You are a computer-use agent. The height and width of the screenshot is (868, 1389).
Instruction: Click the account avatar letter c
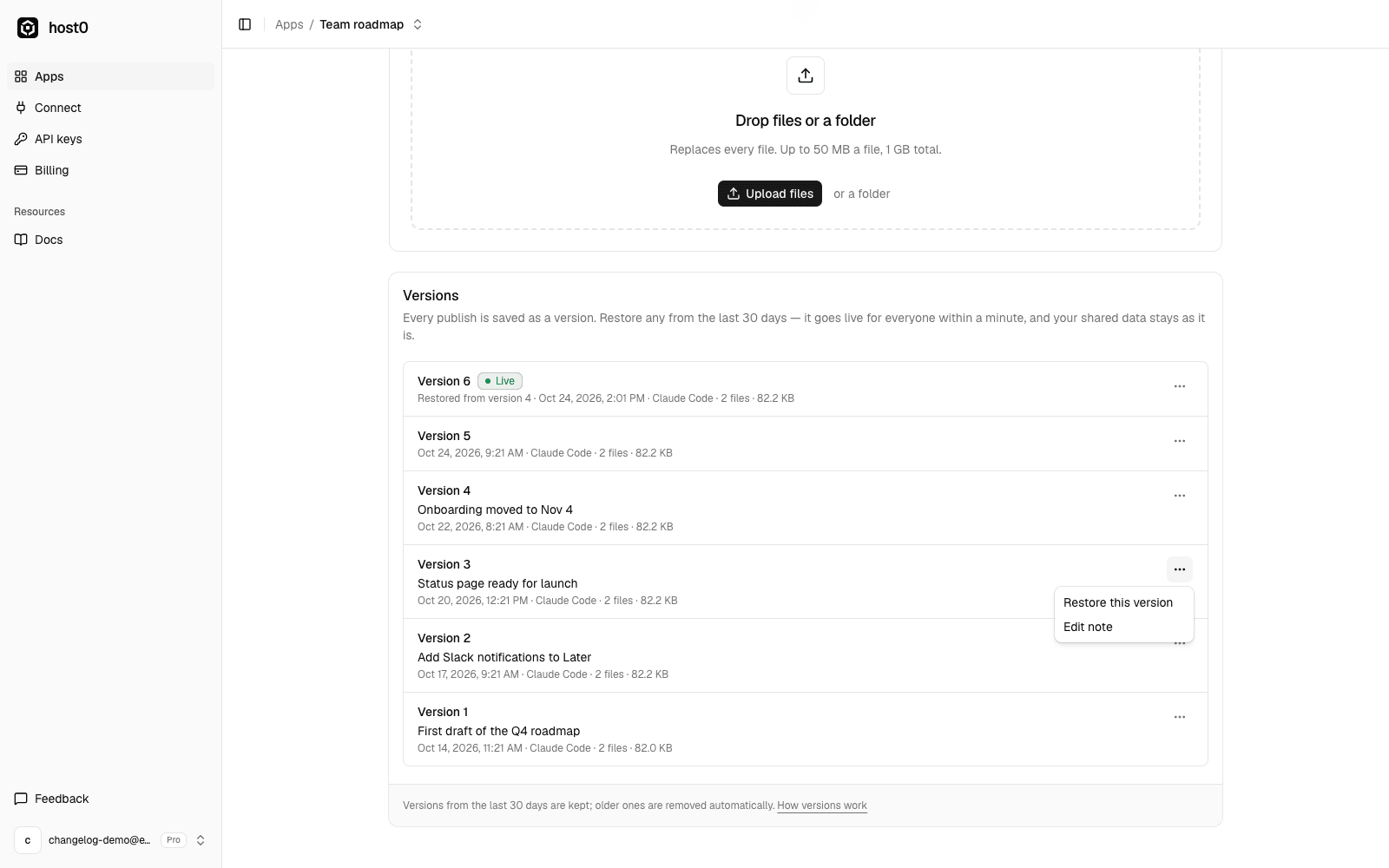click(28, 840)
